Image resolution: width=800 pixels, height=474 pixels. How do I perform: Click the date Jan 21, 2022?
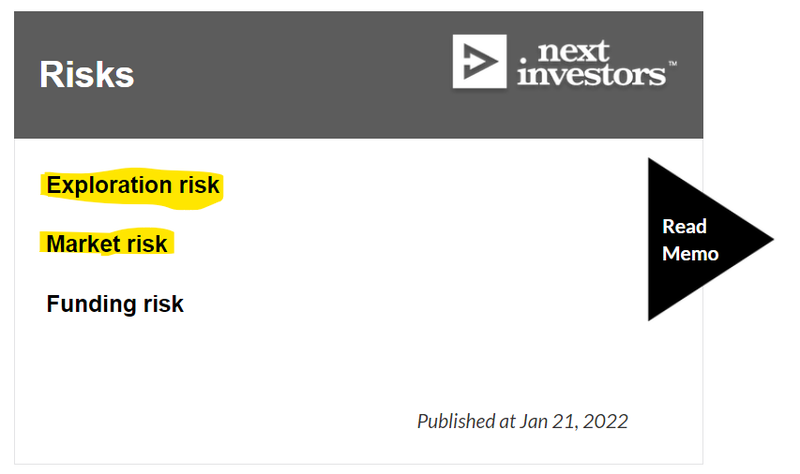click(574, 421)
